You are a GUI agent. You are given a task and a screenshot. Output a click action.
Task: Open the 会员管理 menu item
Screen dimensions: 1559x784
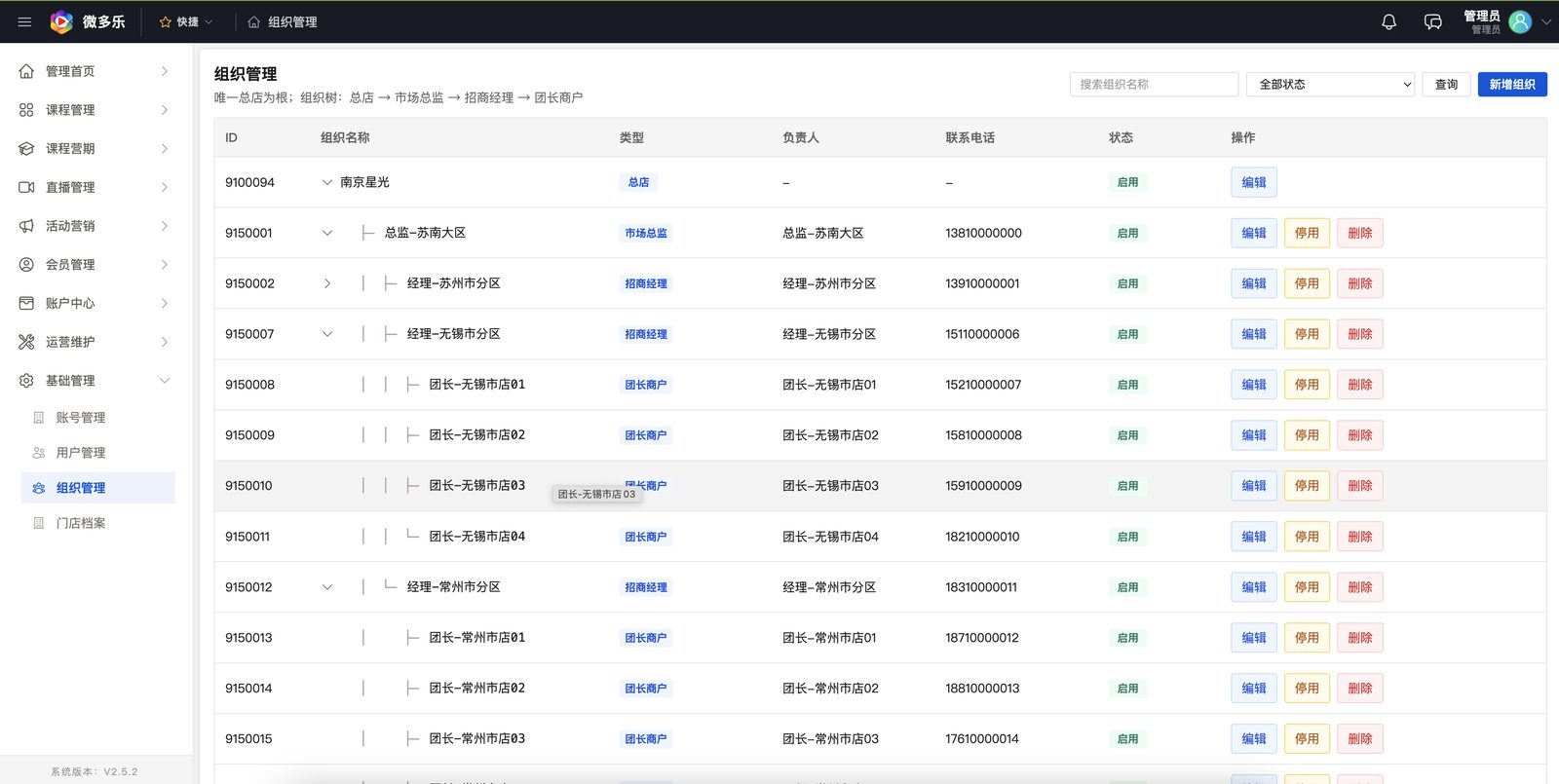95,264
